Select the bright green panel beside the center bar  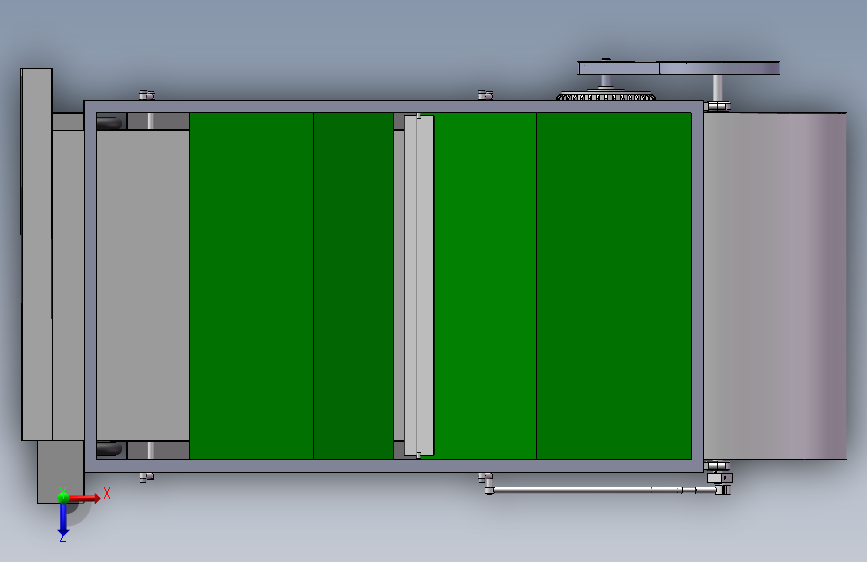[x=485, y=285]
